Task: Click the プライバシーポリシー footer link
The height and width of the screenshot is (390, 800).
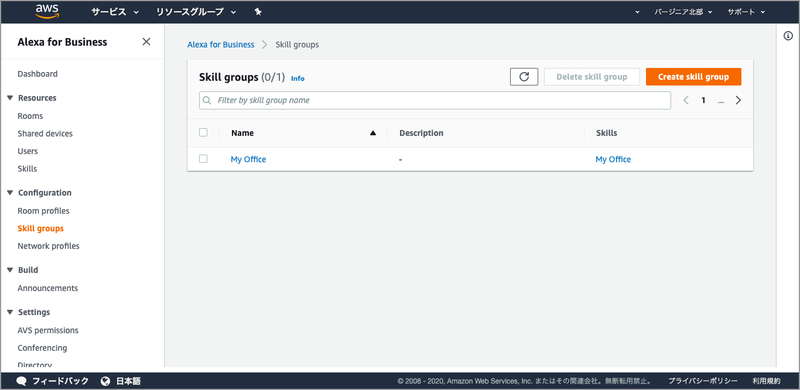Action: click(703, 381)
